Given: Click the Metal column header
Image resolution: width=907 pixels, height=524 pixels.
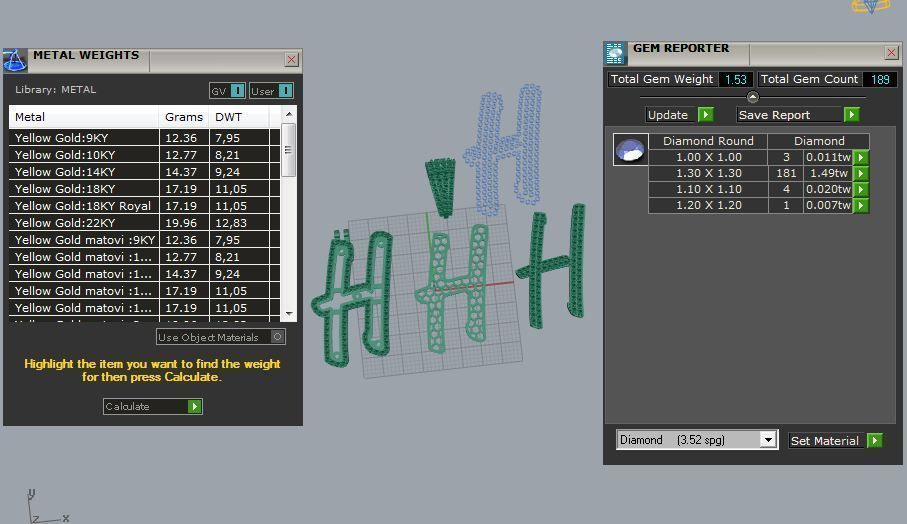Looking at the screenshot, I should [x=84, y=117].
